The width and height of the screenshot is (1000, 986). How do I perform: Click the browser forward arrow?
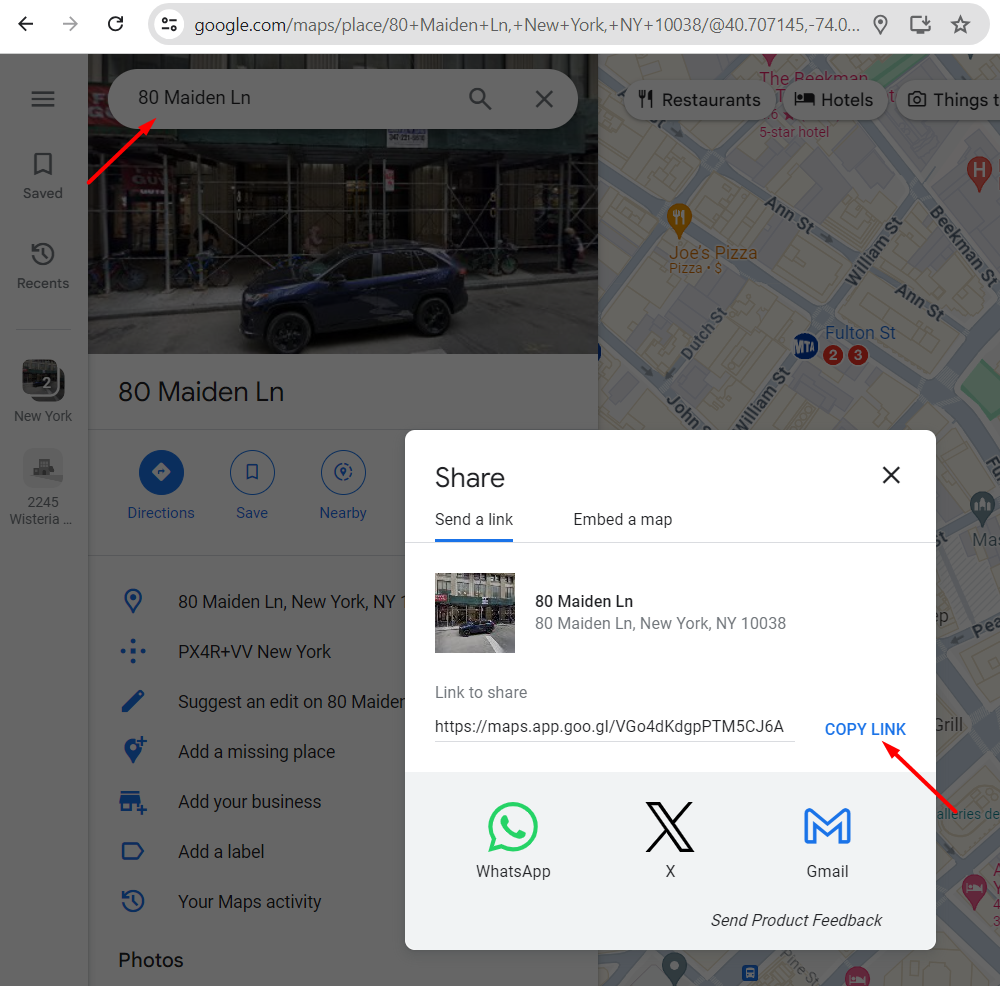[70, 24]
